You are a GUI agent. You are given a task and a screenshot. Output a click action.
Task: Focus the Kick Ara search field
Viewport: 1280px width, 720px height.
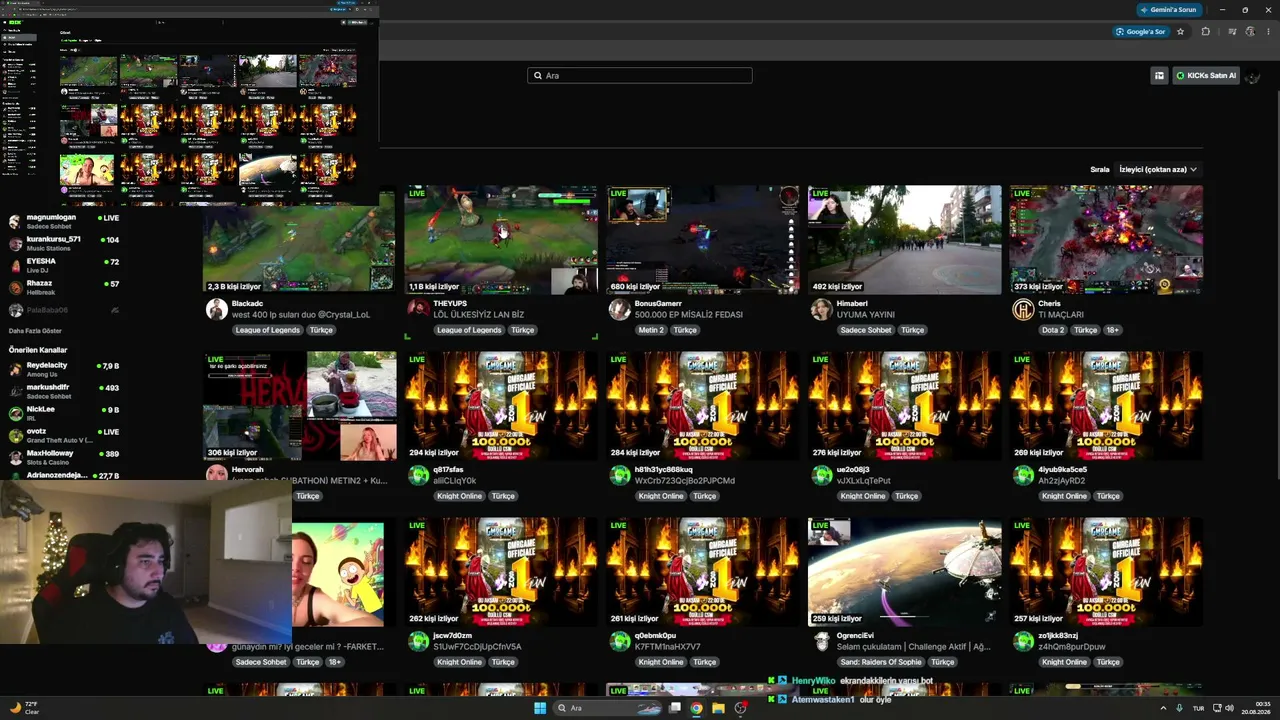640,75
